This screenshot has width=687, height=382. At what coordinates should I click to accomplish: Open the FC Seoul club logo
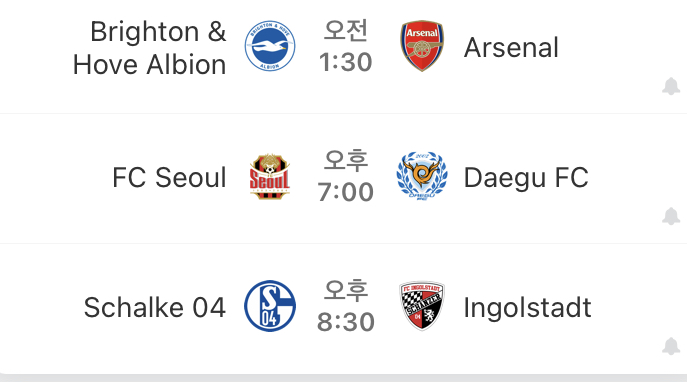(x=270, y=177)
